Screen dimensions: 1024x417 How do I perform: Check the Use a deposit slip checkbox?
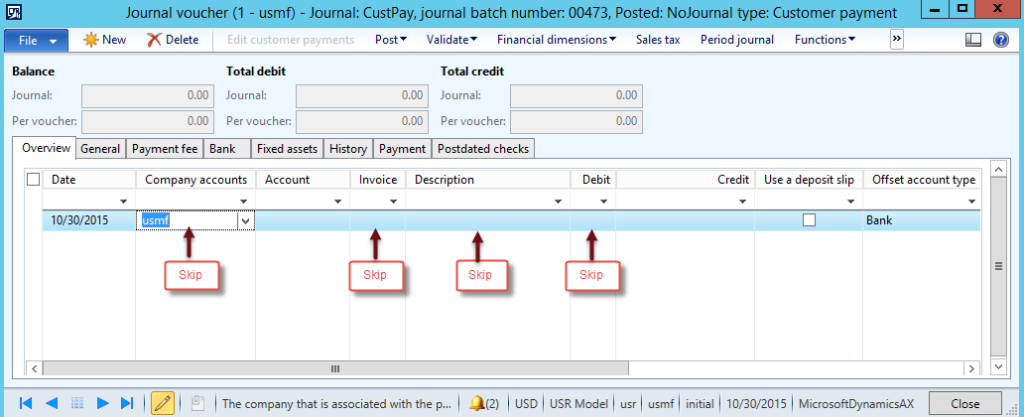click(x=809, y=221)
